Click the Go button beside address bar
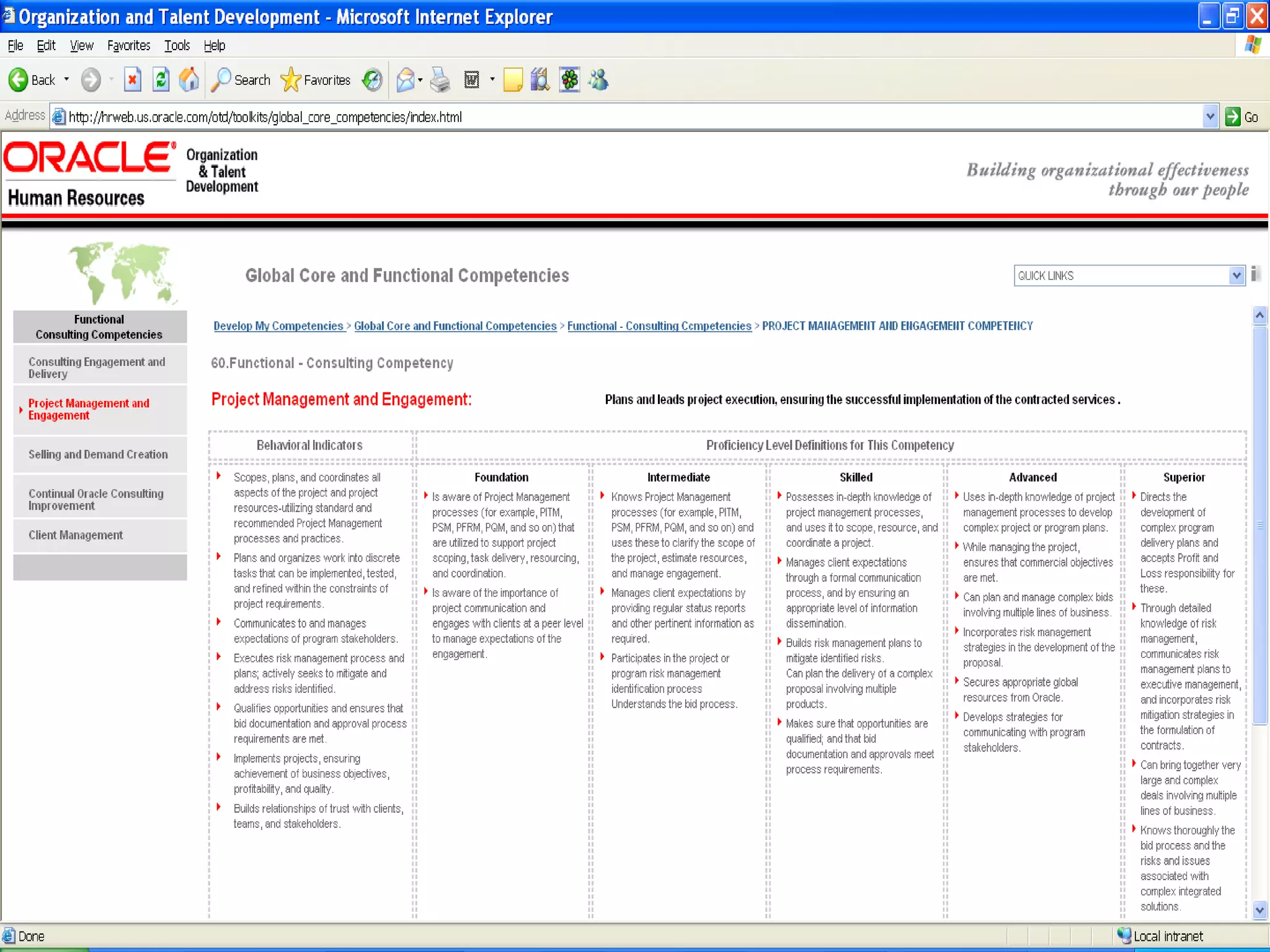The width and height of the screenshot is (1270, 952). 1242,117
